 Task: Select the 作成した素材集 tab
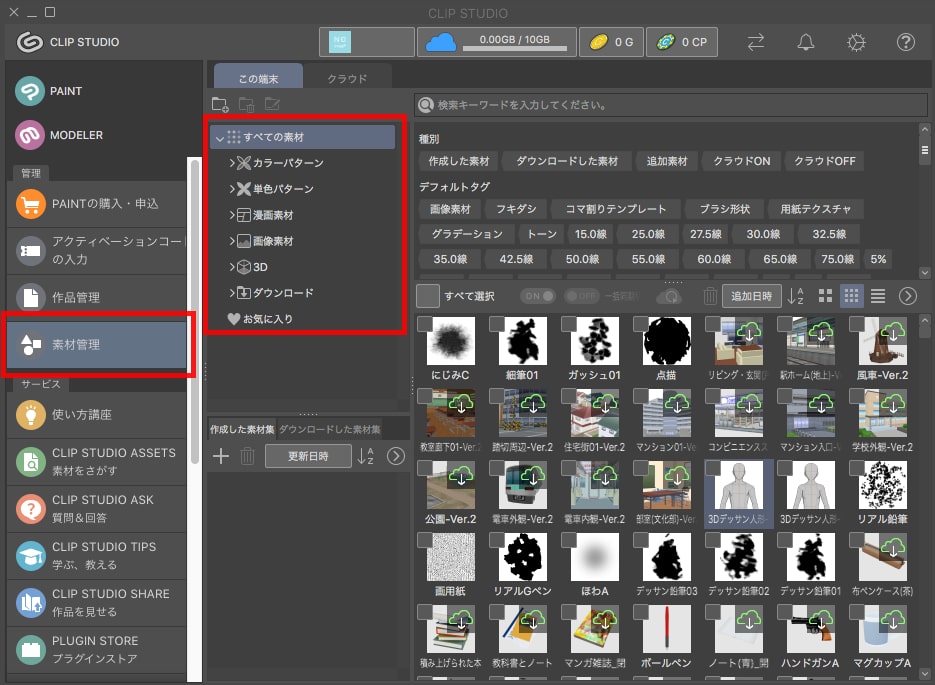(242, 429)
